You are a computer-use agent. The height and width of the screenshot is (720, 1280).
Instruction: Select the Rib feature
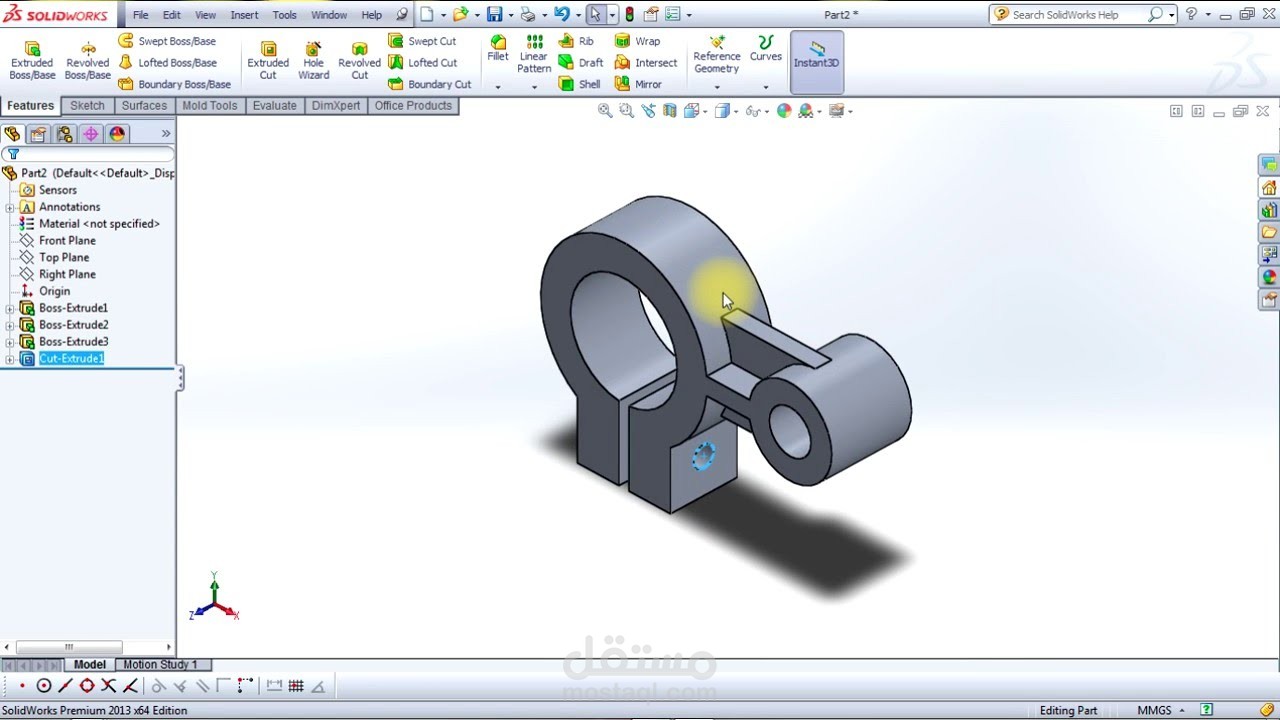576,41
